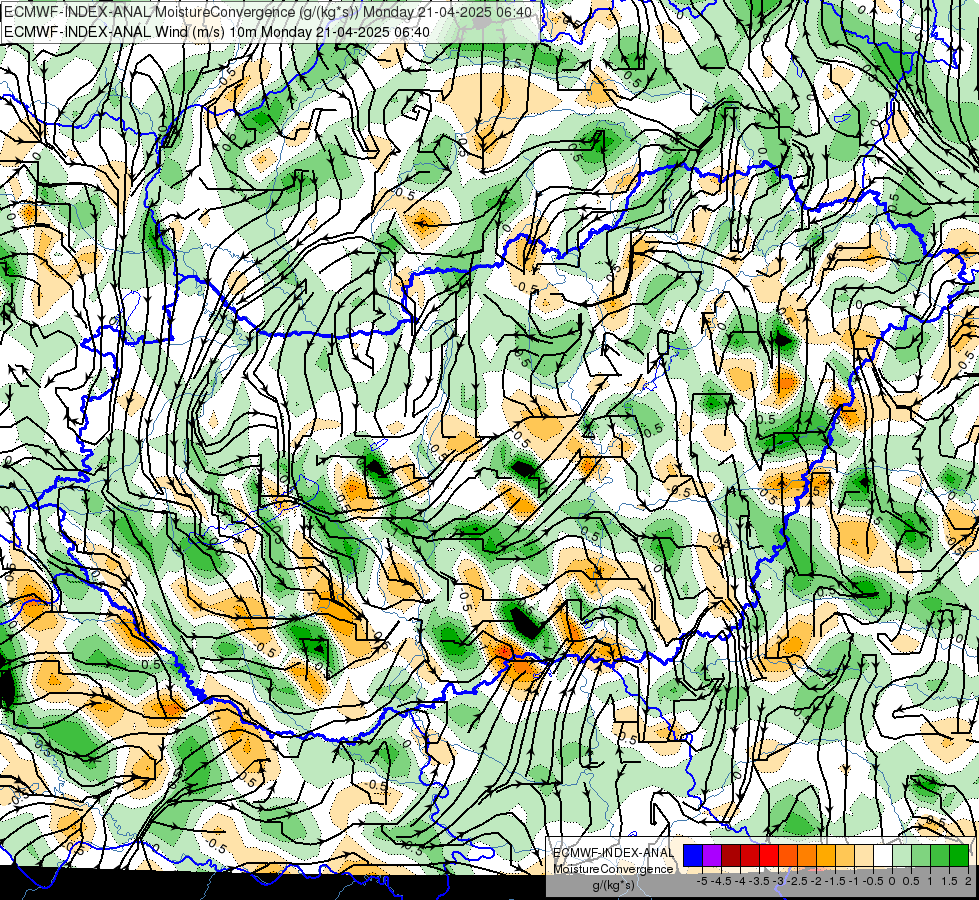The image size is (979, 900).
Task: Click the 1.5 legend scale value
Action: pos(950,881)
